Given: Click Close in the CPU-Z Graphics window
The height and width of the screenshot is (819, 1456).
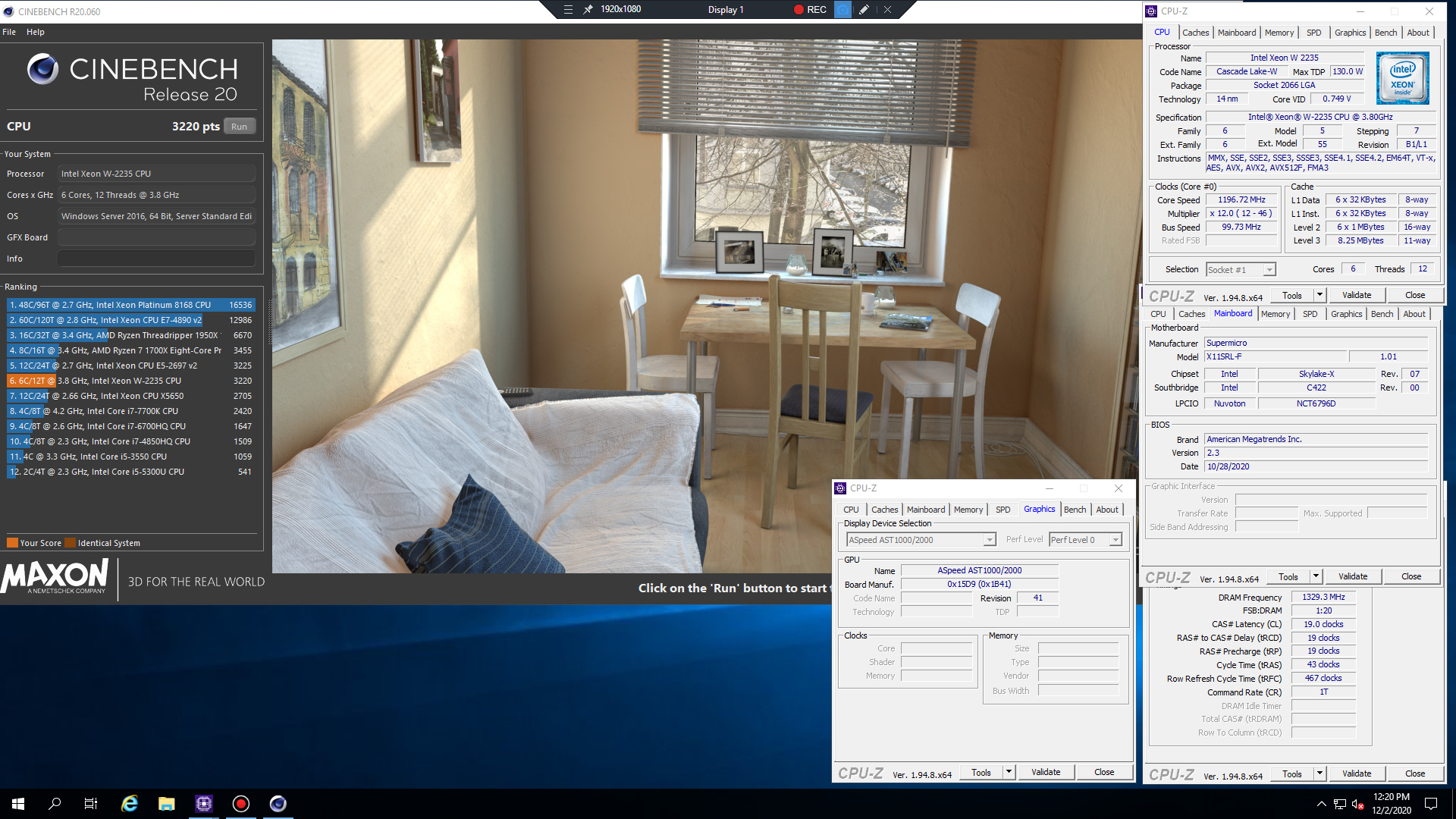Looking at the screenshot, I should click(x=1103, y=772).
